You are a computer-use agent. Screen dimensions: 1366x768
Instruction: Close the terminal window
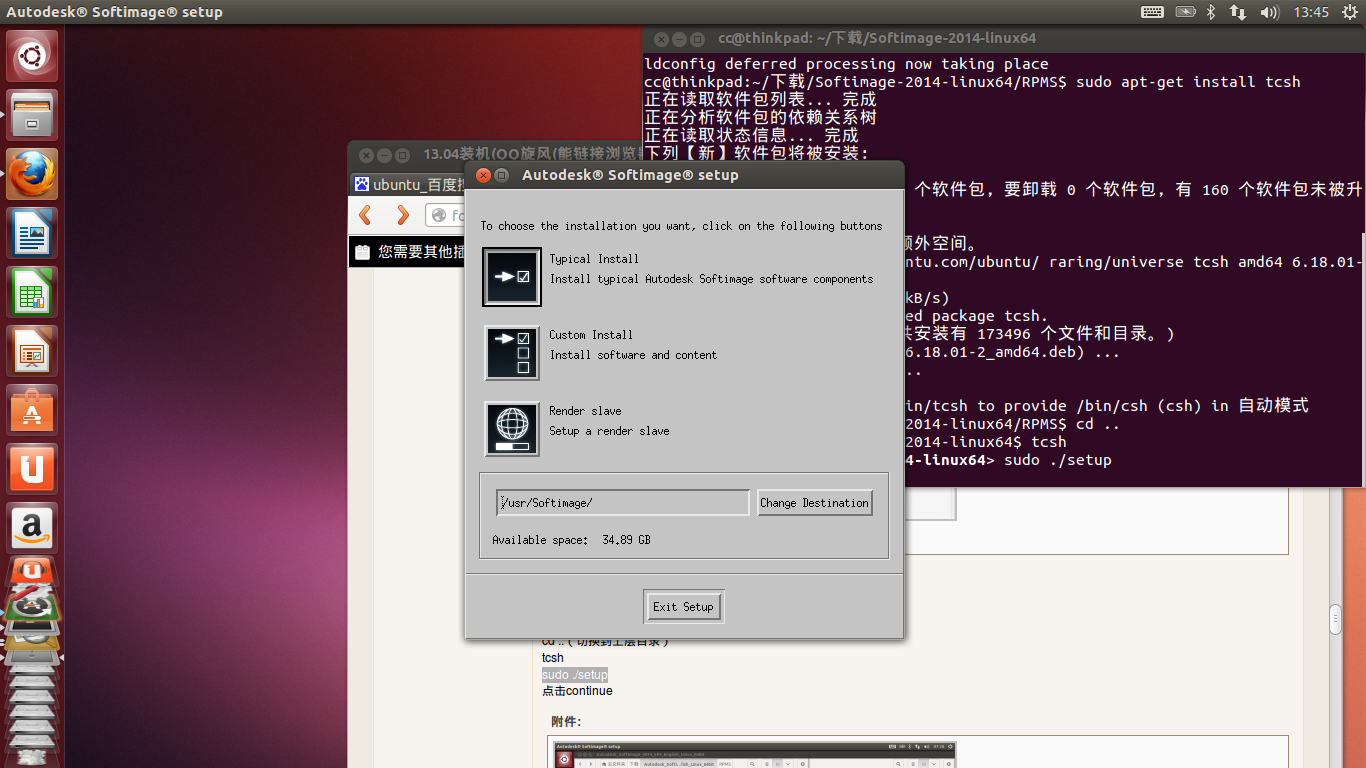(660, 39)
